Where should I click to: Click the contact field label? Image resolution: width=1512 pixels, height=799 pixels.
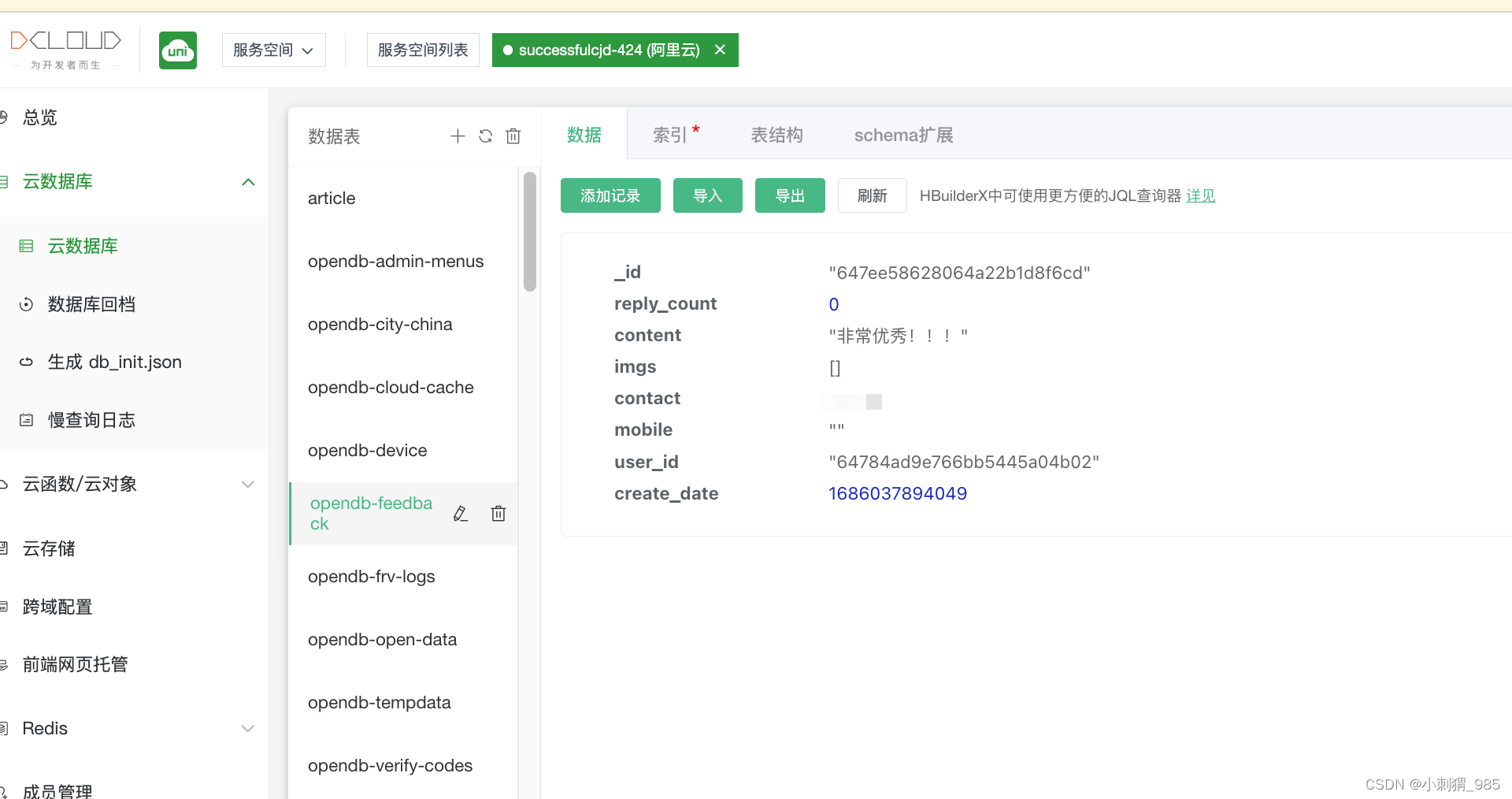pyautogui.click(x=647, y=399)
